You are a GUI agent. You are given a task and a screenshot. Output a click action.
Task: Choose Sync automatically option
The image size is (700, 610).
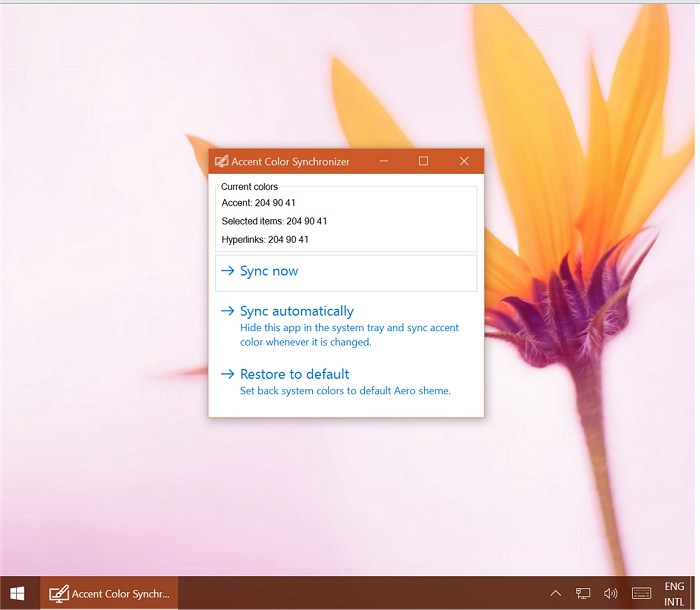[346, 326]
